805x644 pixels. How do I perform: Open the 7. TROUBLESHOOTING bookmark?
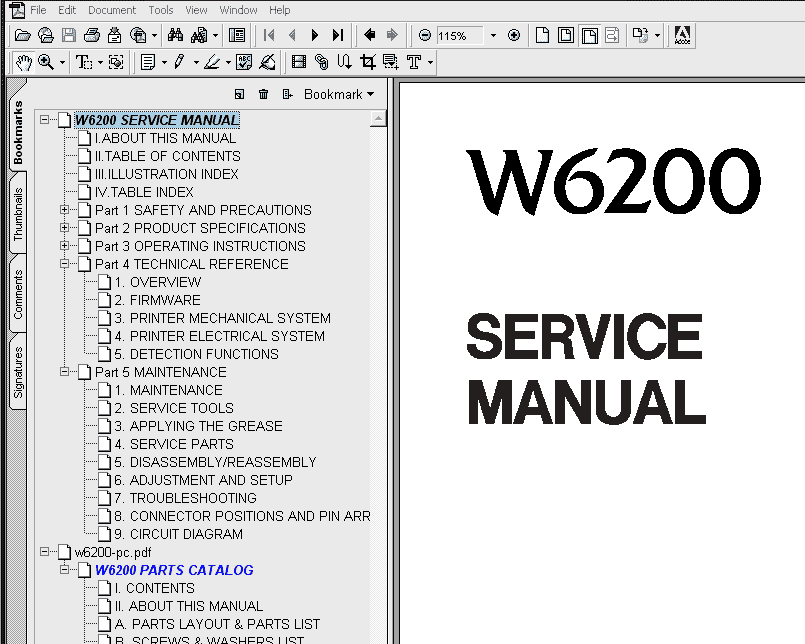click(185, 498)
